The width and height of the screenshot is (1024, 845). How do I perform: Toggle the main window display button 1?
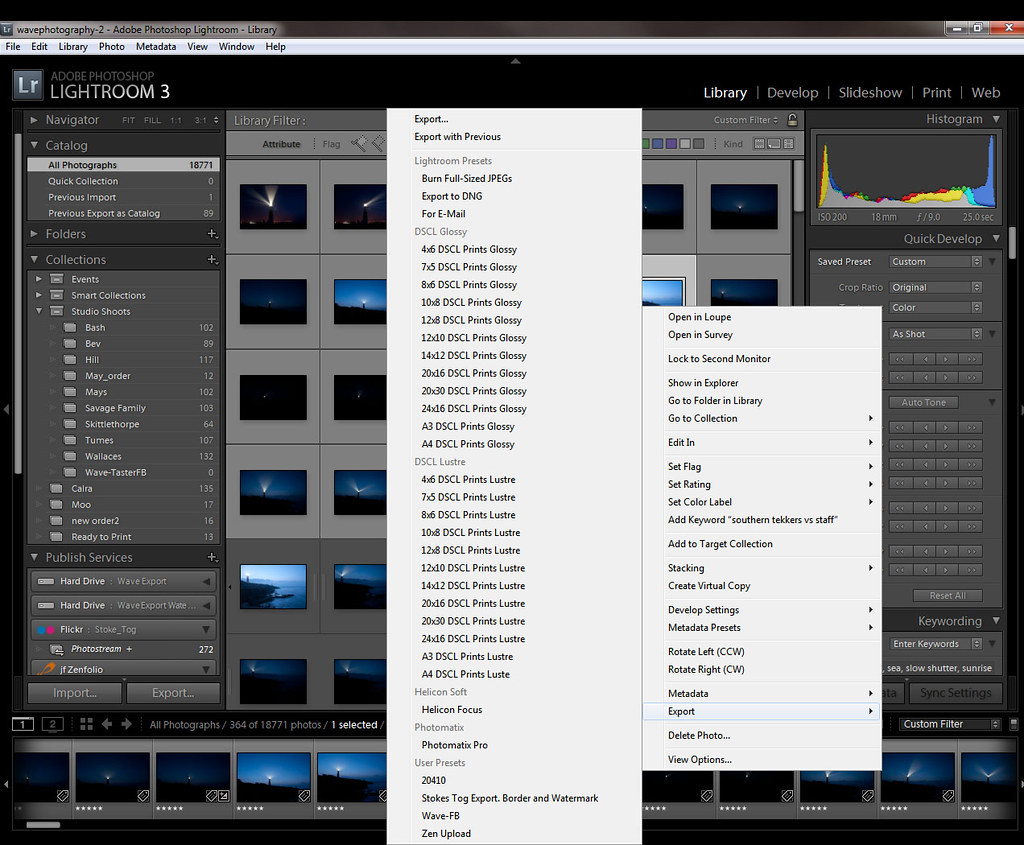23,724
